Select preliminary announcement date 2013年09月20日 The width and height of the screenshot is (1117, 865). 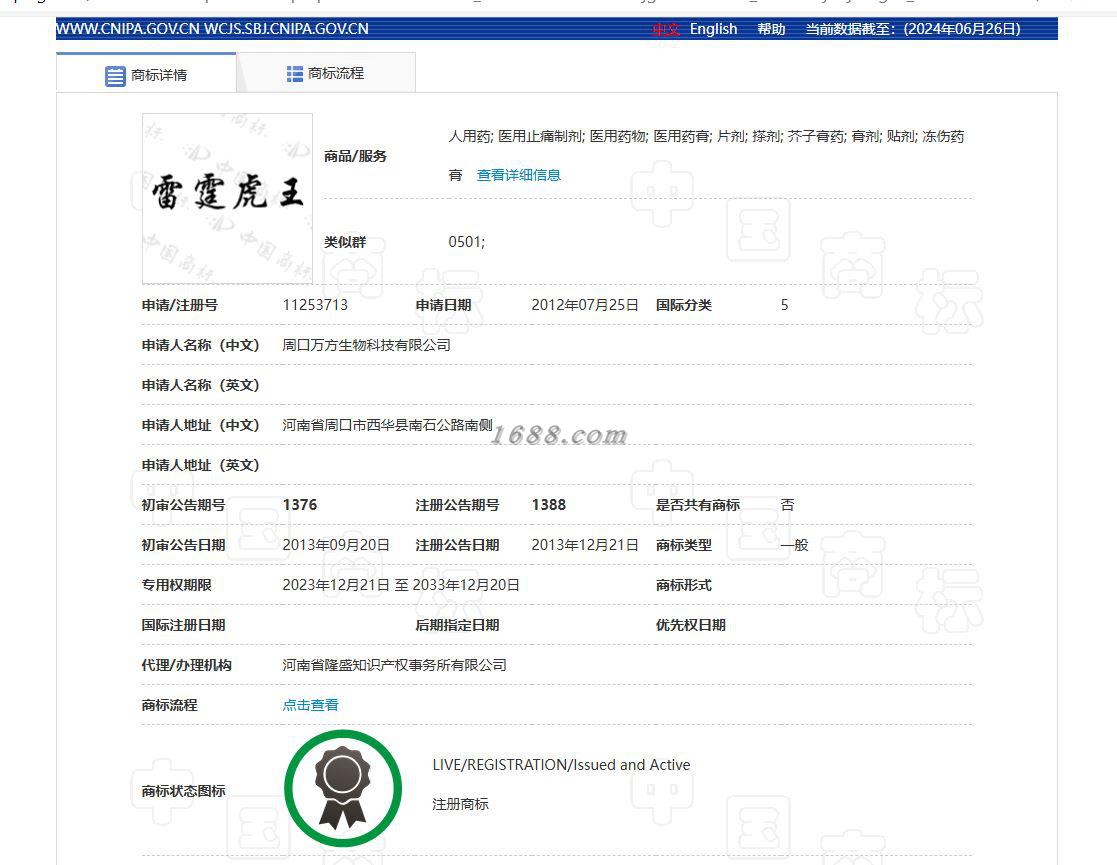click(x=336, y=545)
